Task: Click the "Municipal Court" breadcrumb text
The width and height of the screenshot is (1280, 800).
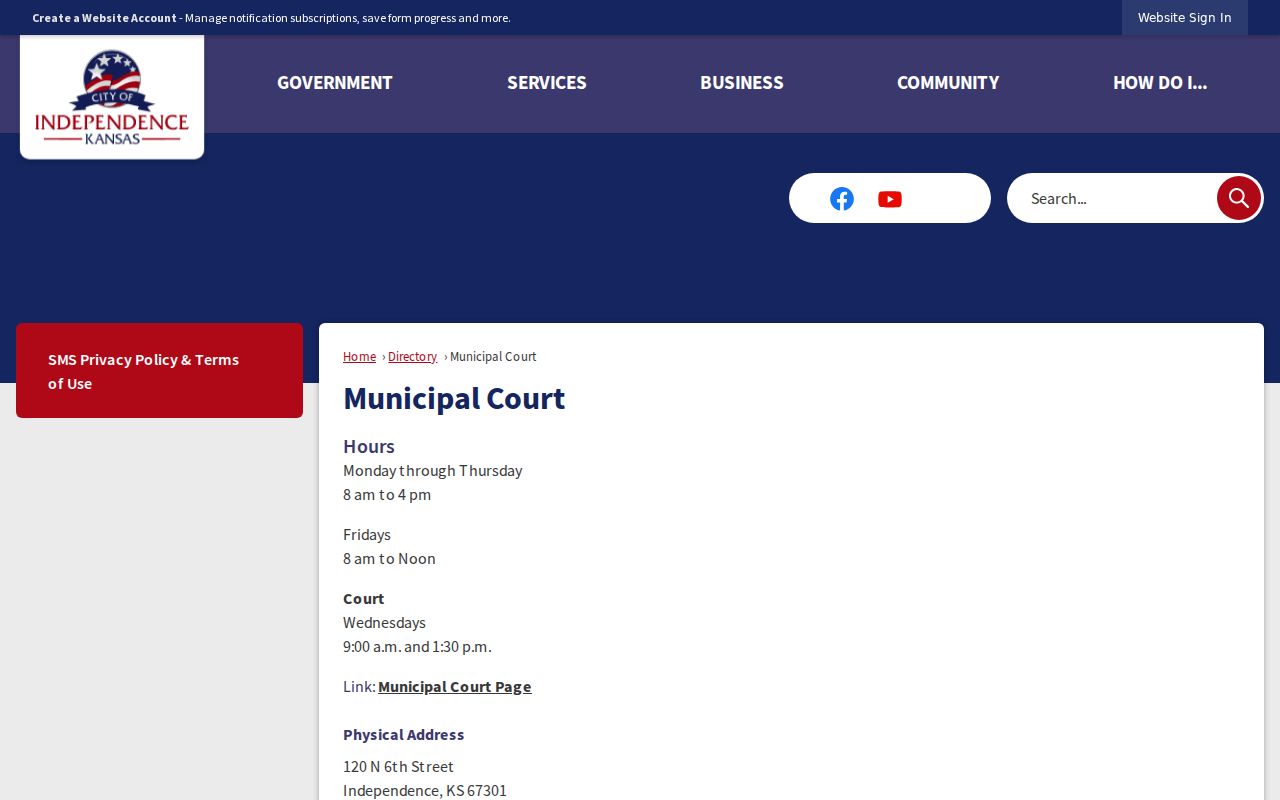Action: 493,357
